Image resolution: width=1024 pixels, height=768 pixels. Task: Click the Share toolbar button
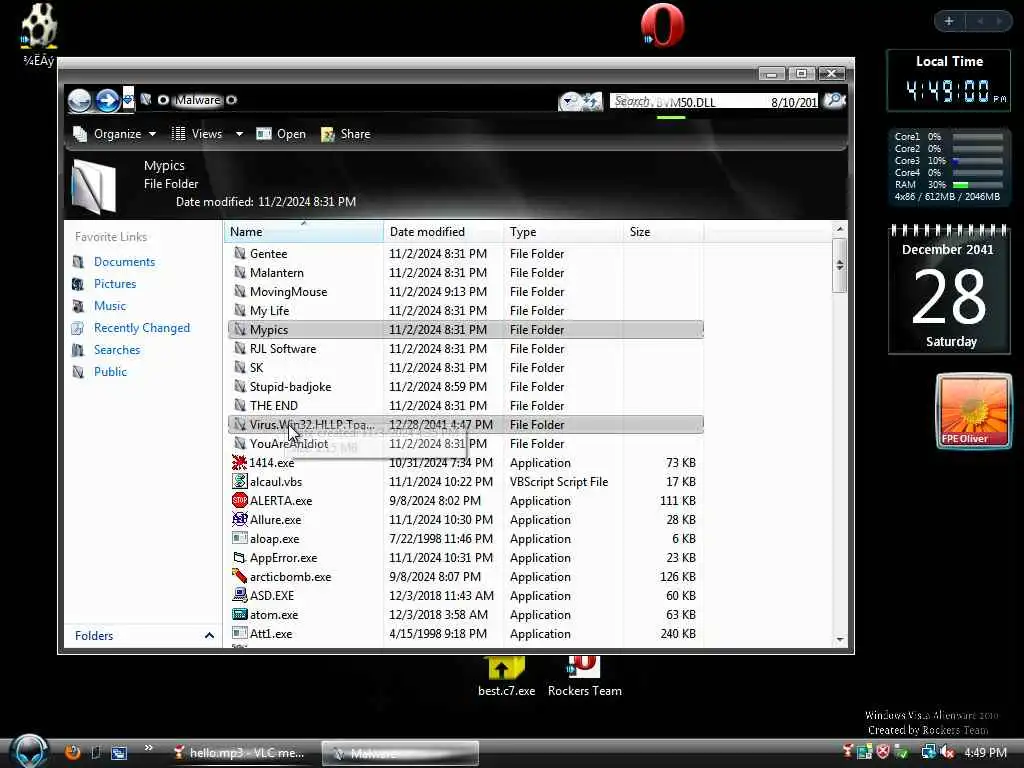(x=345, y=134)
